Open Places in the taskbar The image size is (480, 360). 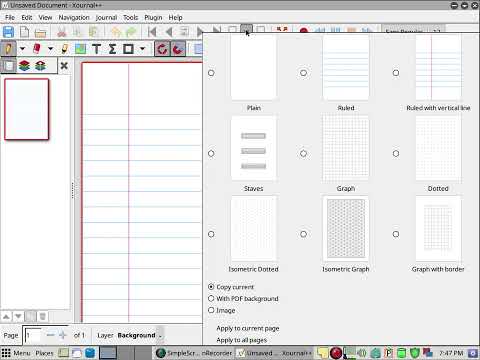(44, 353)
